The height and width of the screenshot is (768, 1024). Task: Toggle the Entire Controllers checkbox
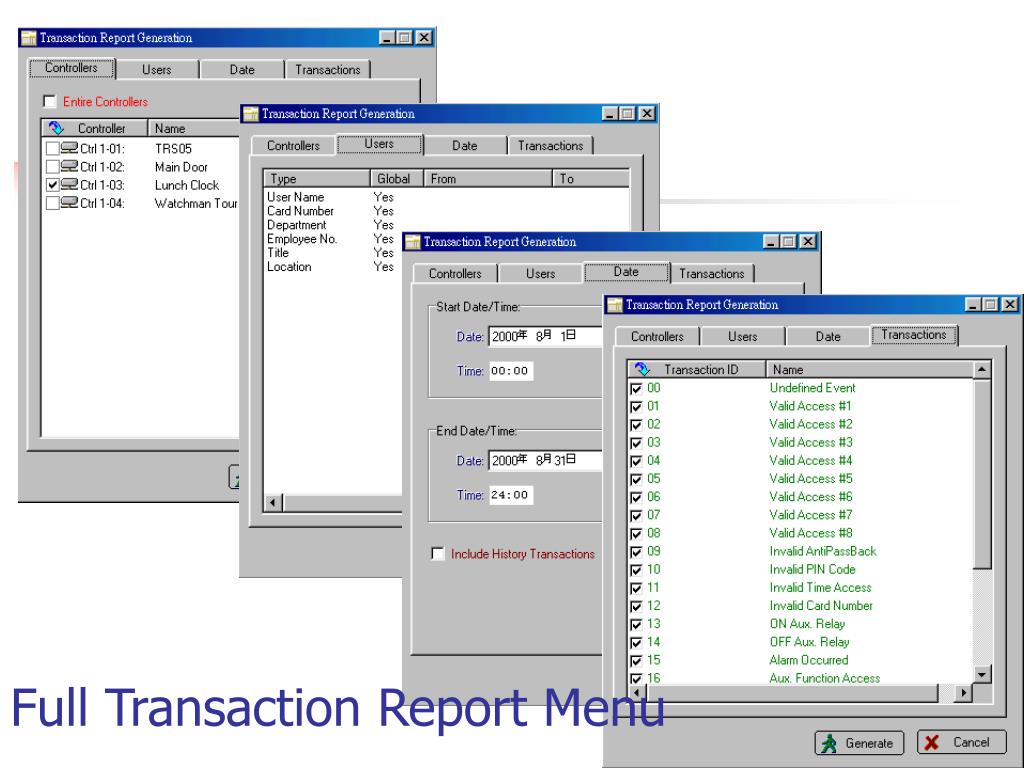[50, 101]
